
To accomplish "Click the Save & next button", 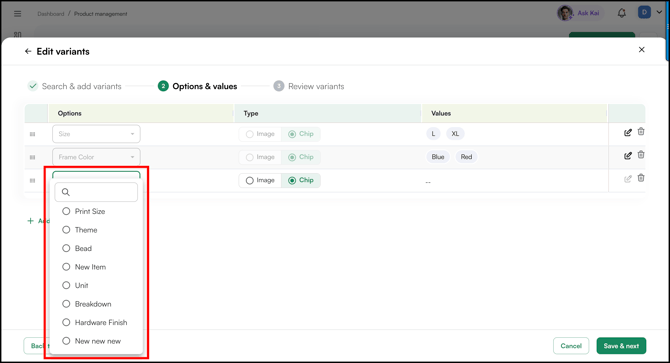I will [621, 346].
